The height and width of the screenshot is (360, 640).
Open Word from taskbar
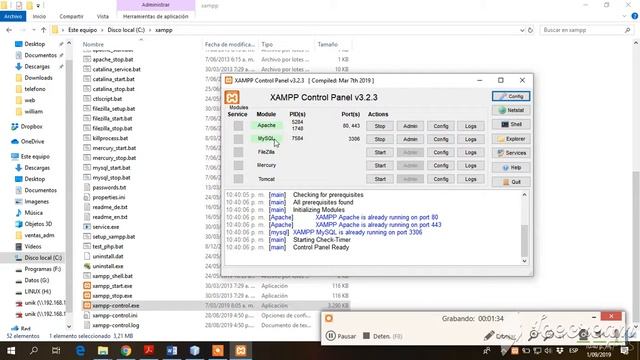(172, 351)
